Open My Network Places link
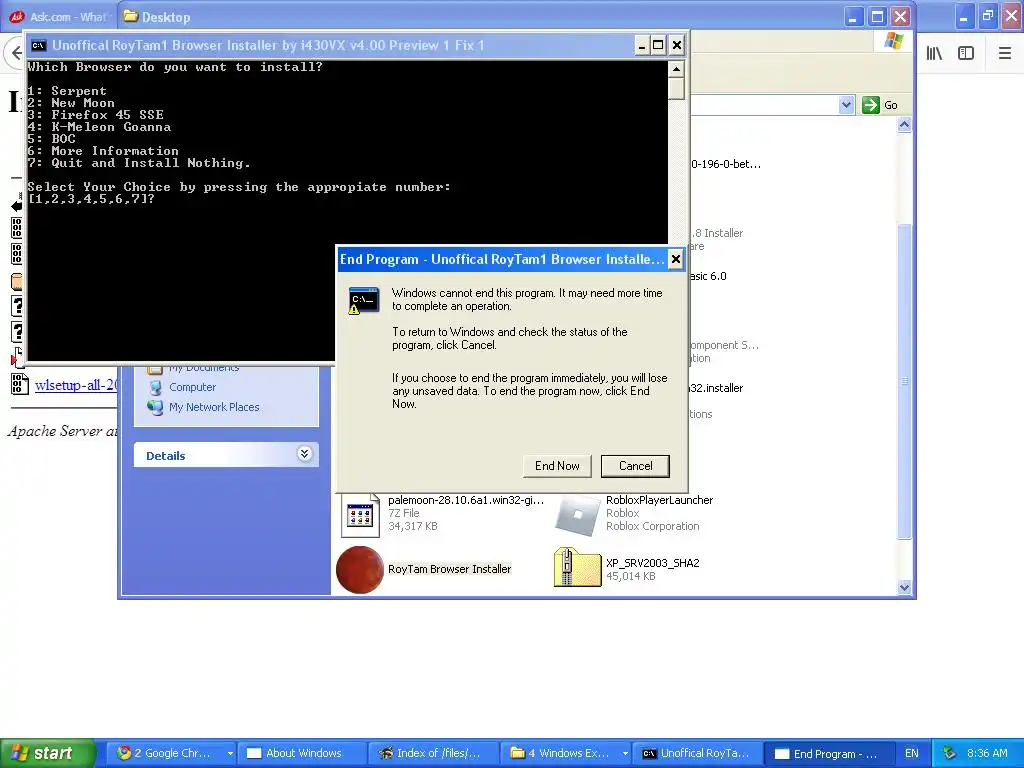The image size is (1024, 768). tap(214, 407)
